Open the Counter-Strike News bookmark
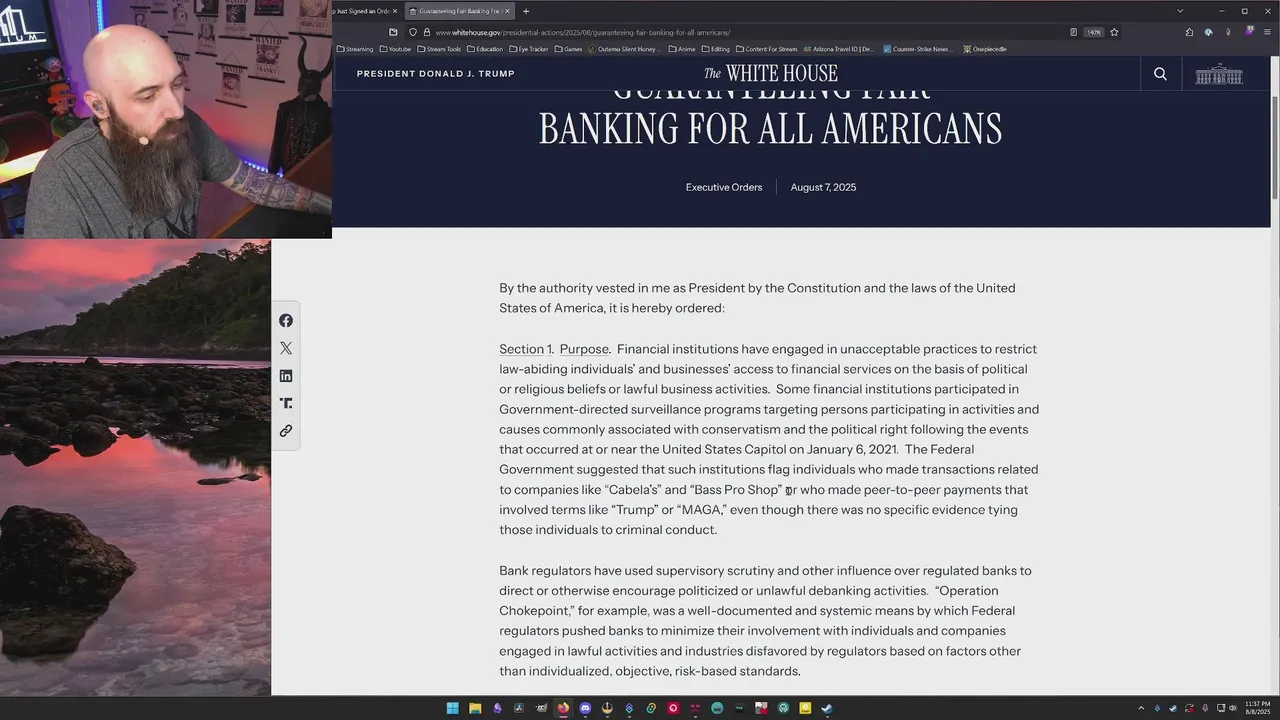1280x720 pixels. (x=916, y=49)
